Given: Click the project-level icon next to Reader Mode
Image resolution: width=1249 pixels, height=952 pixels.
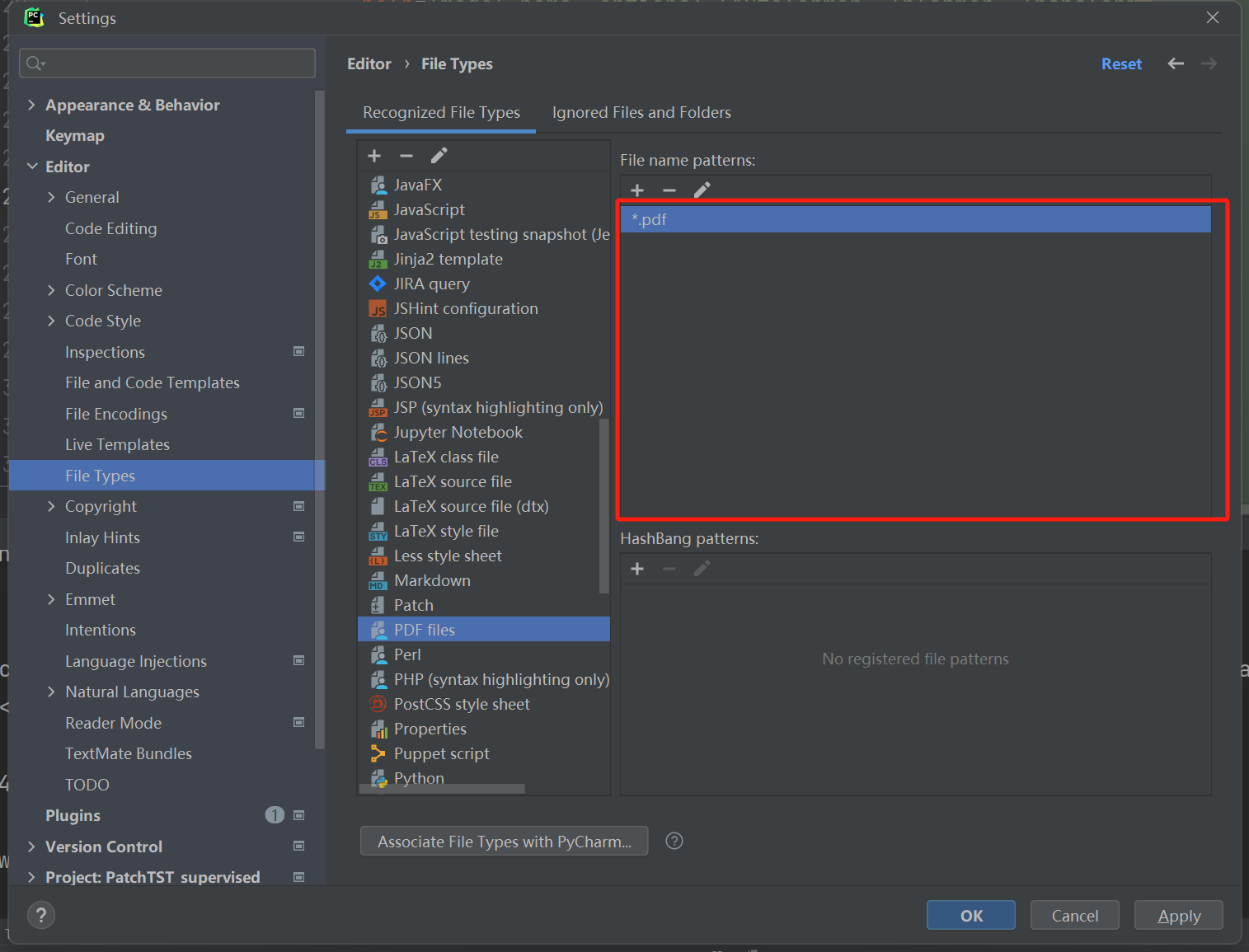Looking at the screenshot, I should click(x=299, y=723).
